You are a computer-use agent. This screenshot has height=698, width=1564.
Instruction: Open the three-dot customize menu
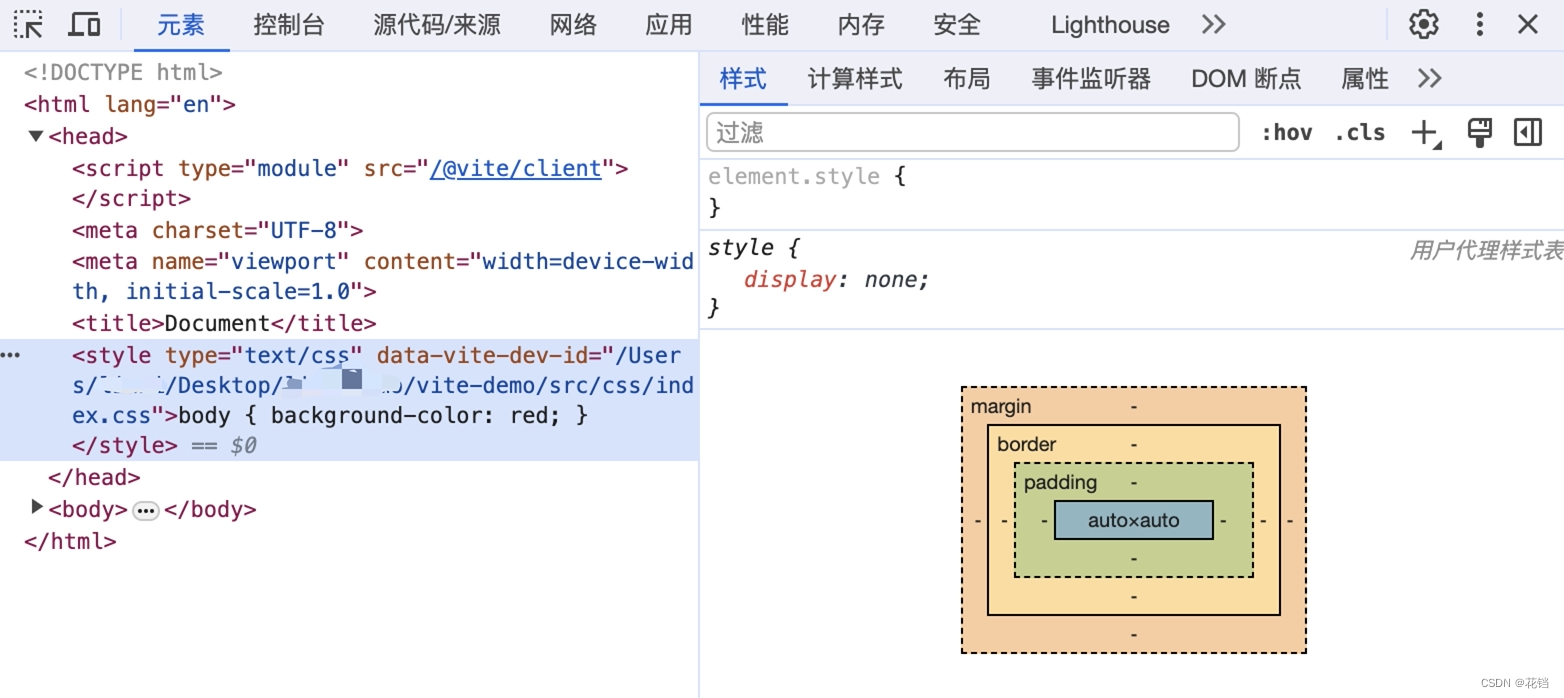click(x=1479, y=25)
